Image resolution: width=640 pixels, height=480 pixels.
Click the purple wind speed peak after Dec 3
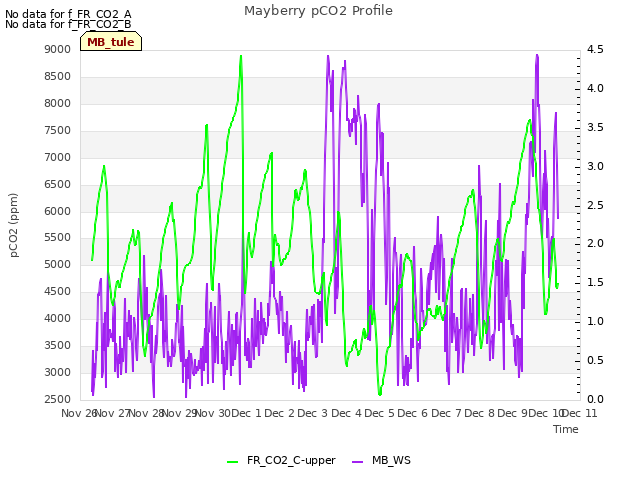point(328,56)
